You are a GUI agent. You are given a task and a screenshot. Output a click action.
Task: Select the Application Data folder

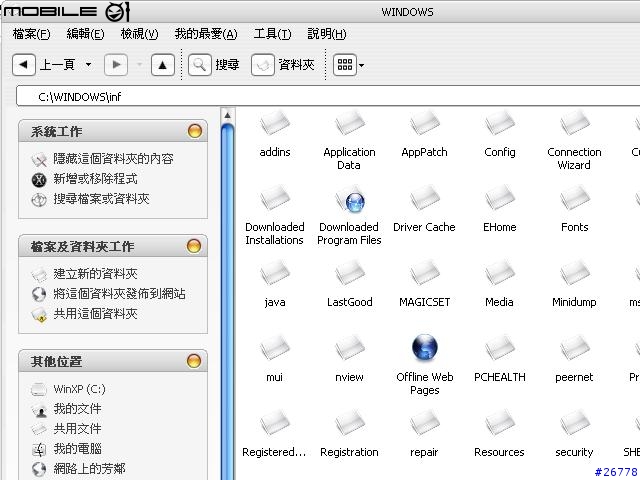[349, 123]
